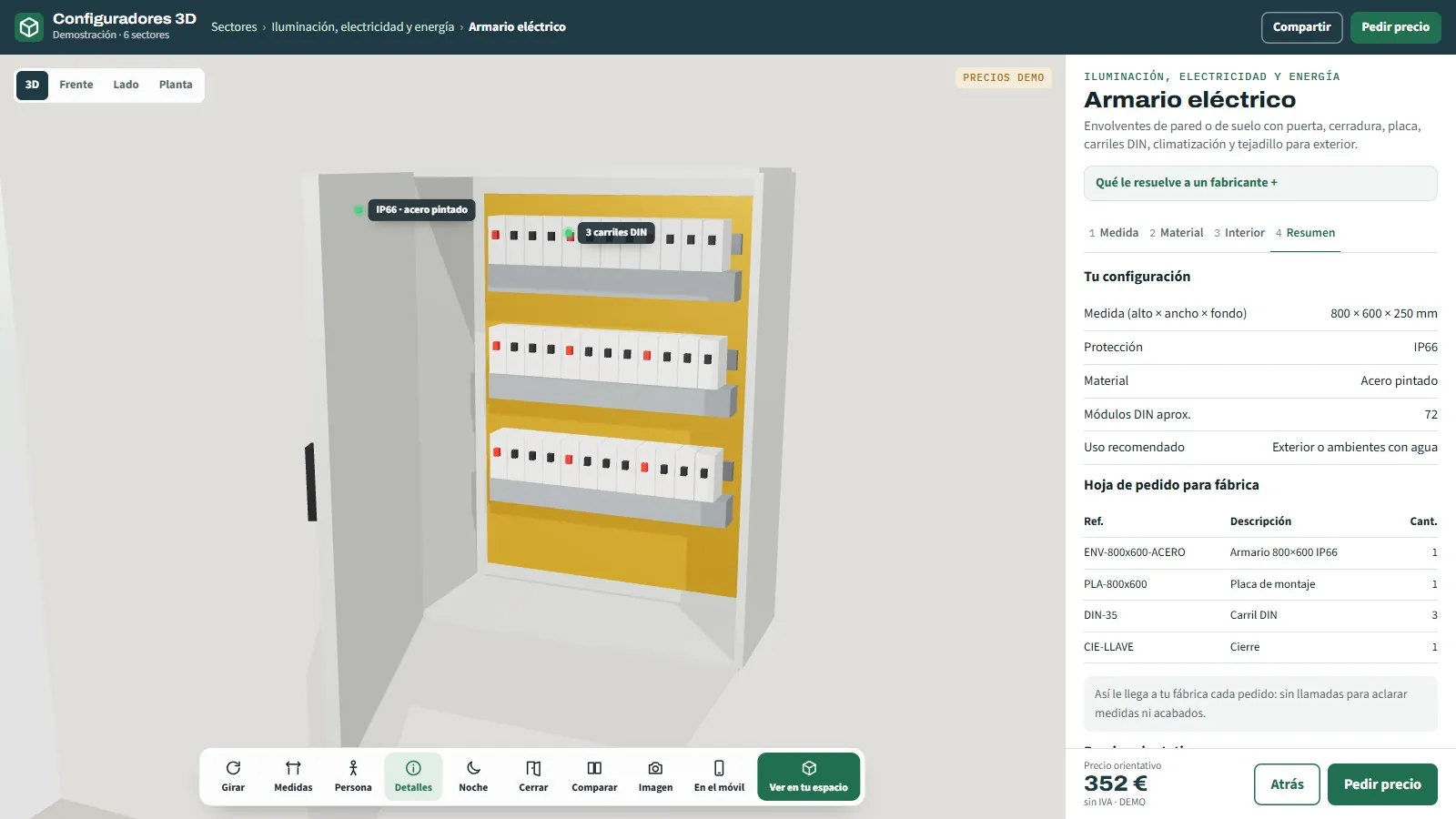Click the 352 € orientative price

pyautogui.click(x=1116, y=784)
